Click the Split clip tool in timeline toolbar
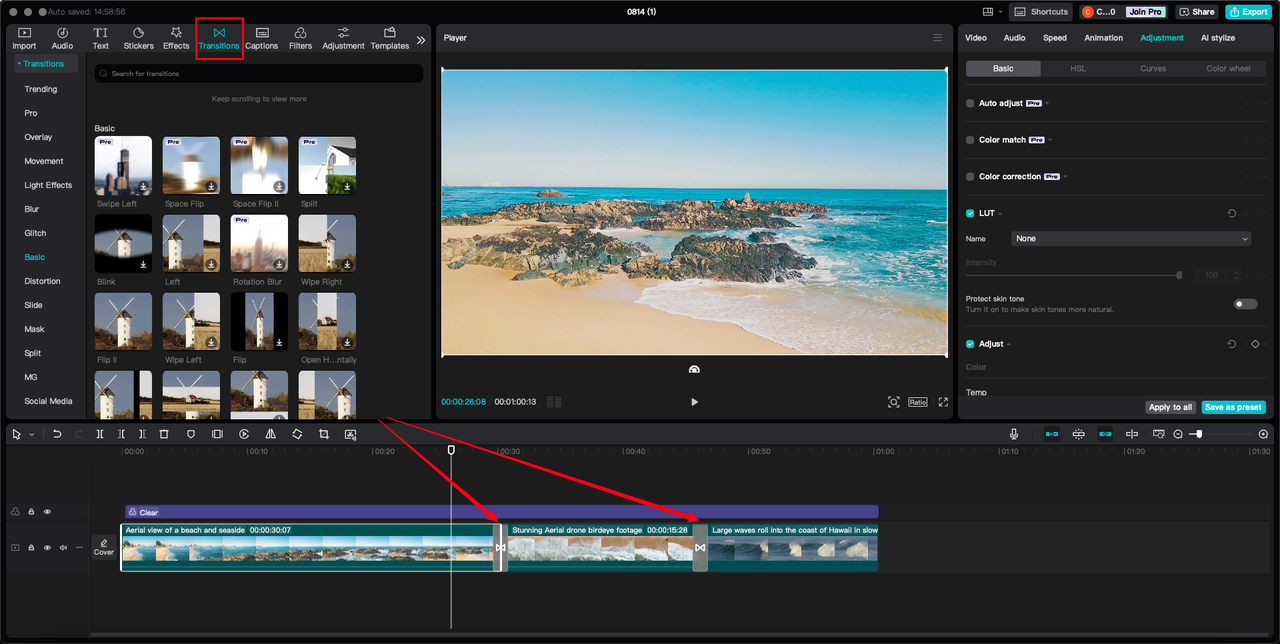 coord(100,434)
